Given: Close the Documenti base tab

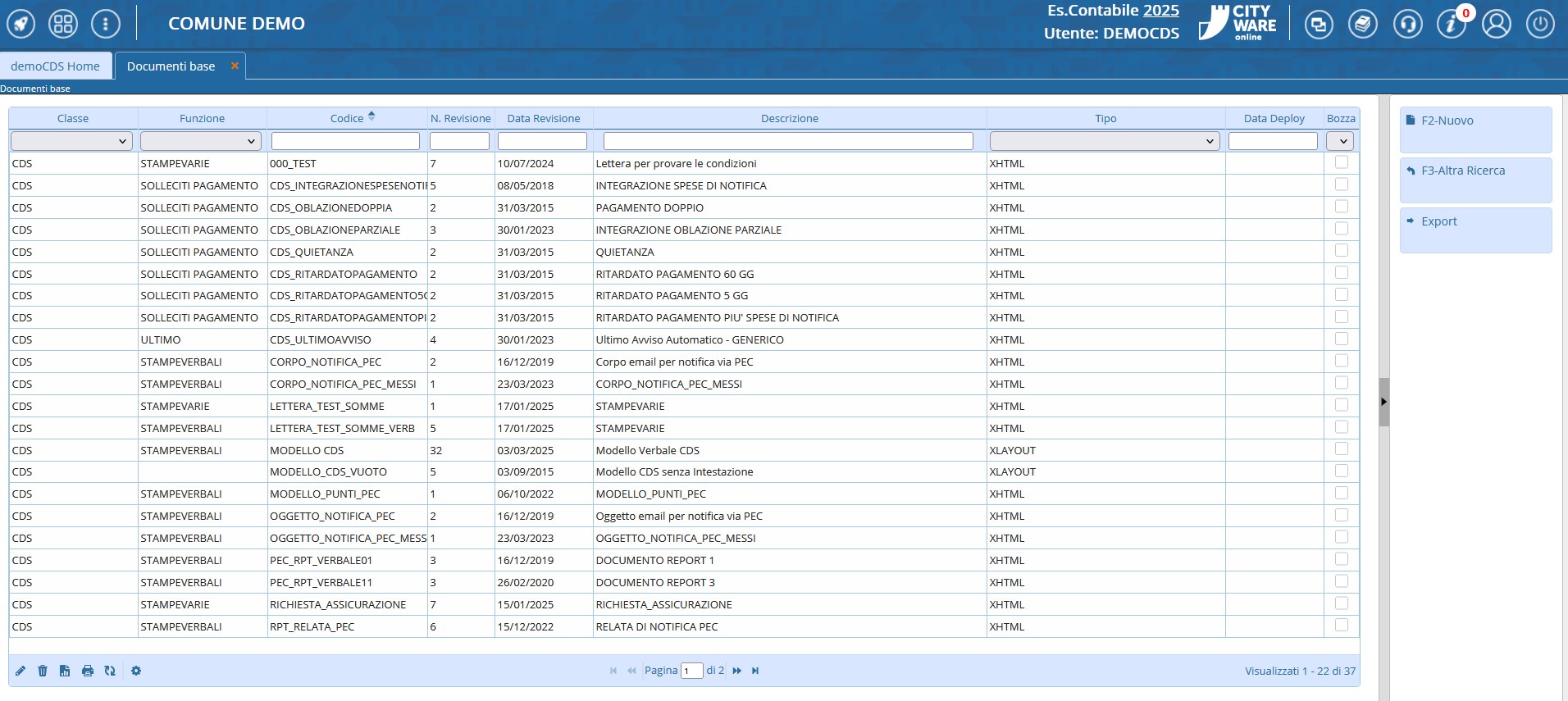Looking at the screenshot, I should (x=235, y=66).
